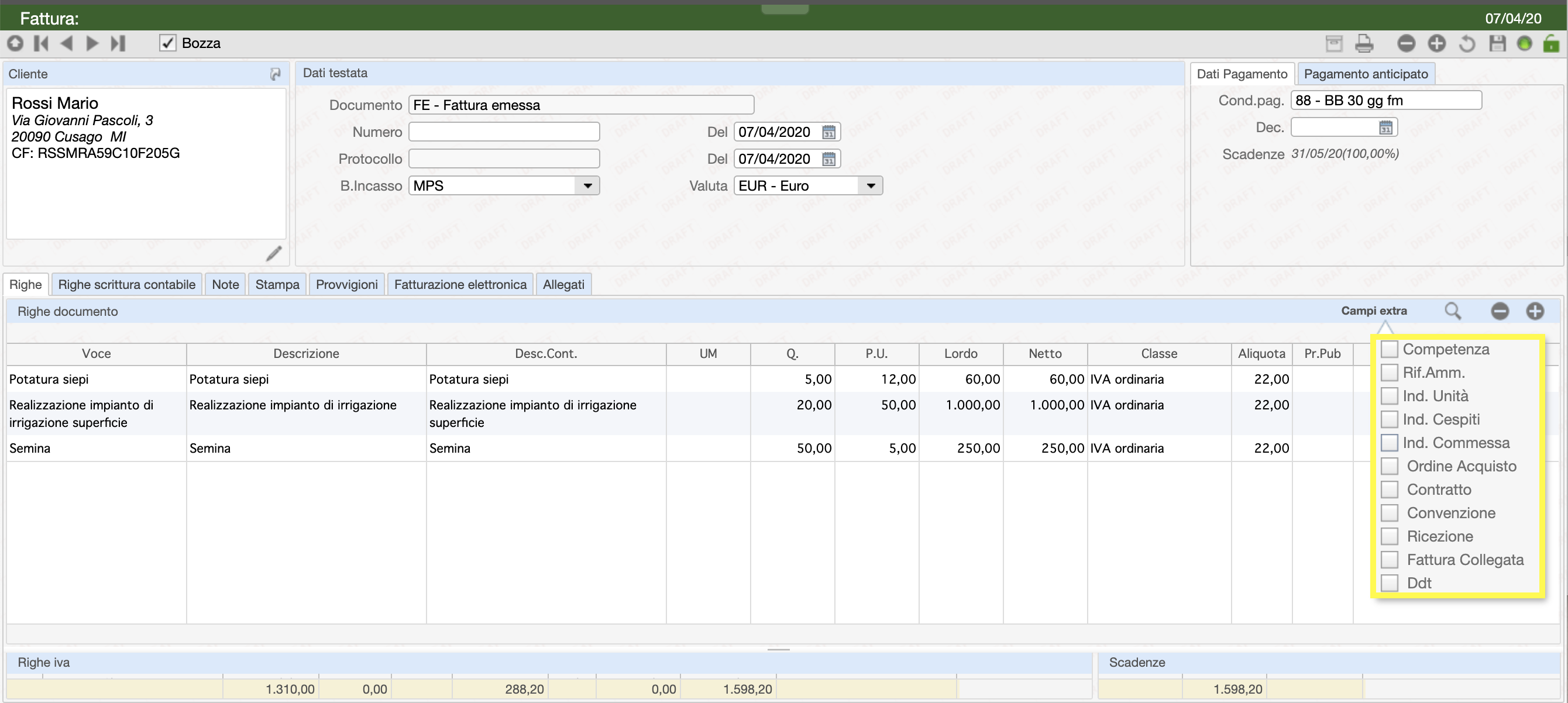Tick the Ddt checkbox
This screenshot has height=703, width=1568.
[1389, 583]
